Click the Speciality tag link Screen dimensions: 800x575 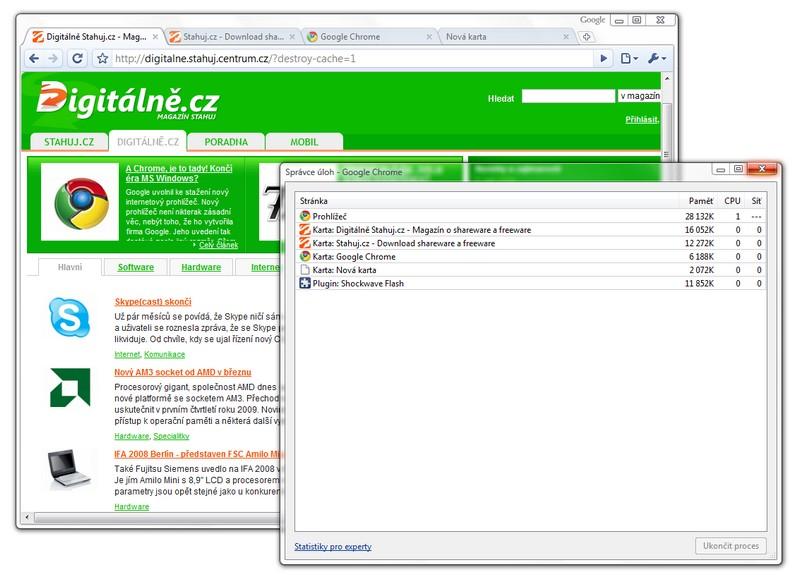pyautogui.click(x=171, y=436)
